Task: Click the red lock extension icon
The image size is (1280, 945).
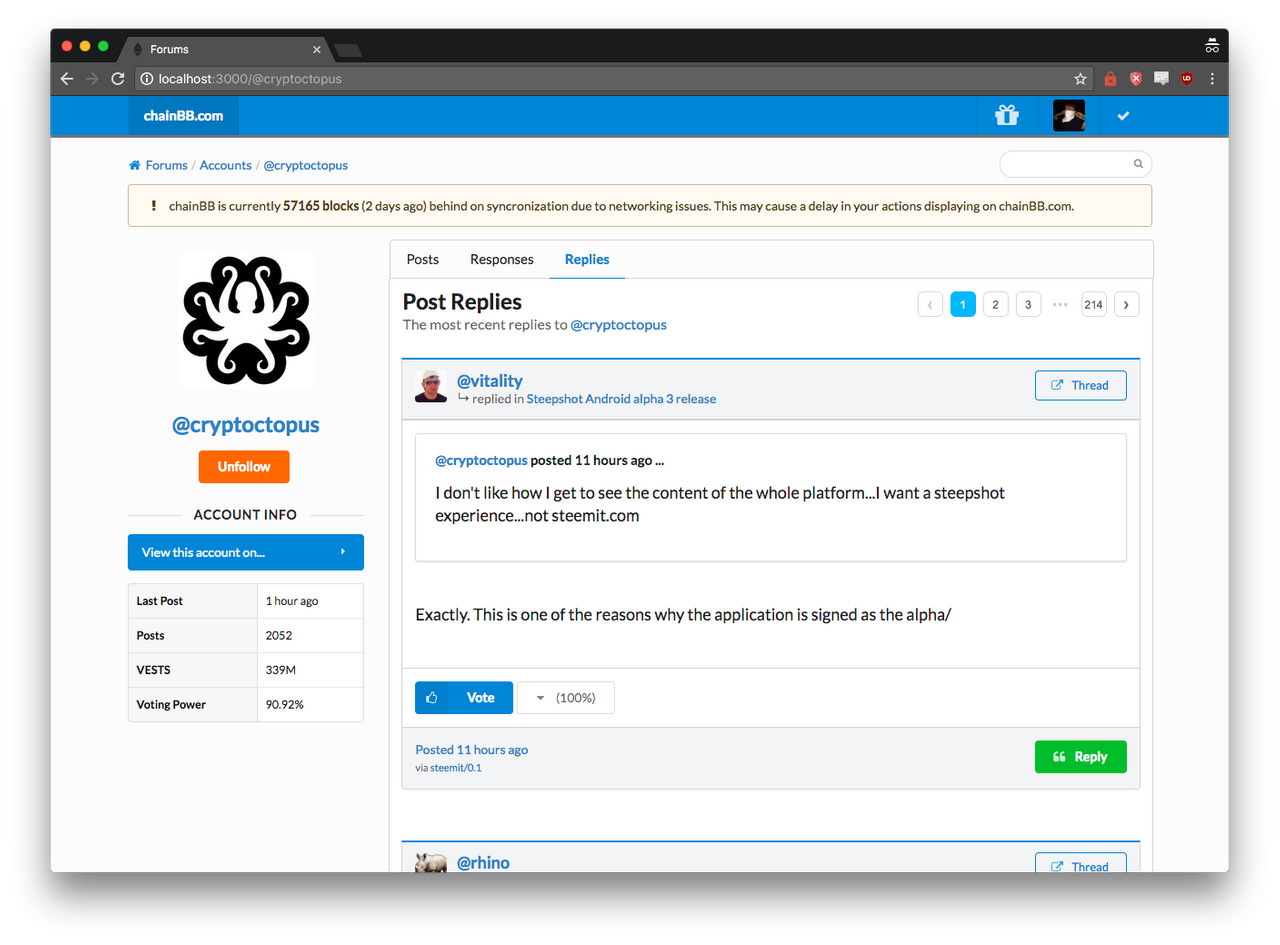Action: pos(1110,78)
